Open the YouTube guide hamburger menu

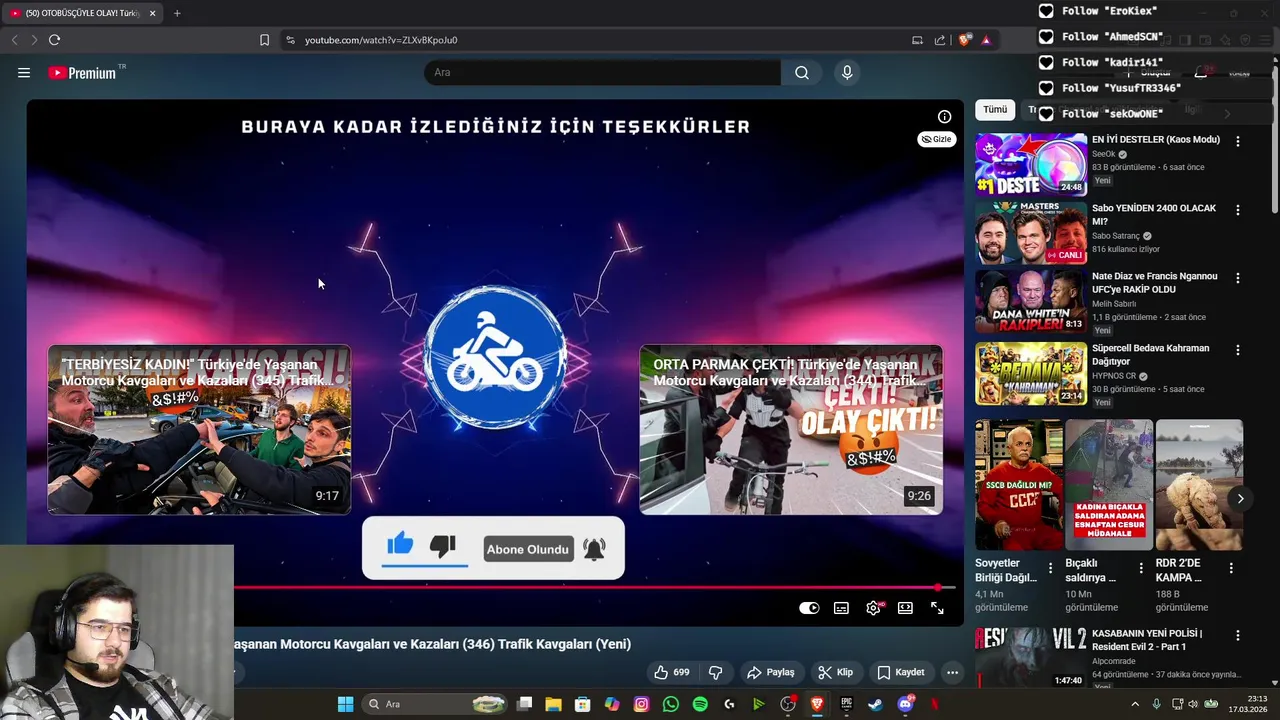24,73
